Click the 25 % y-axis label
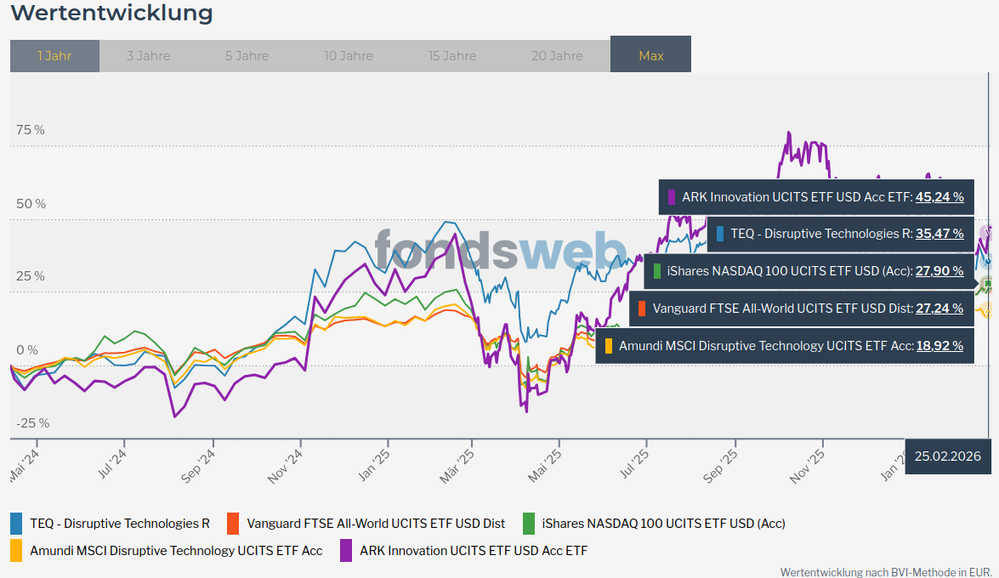 pyautogui.click(x=31, y=277)
